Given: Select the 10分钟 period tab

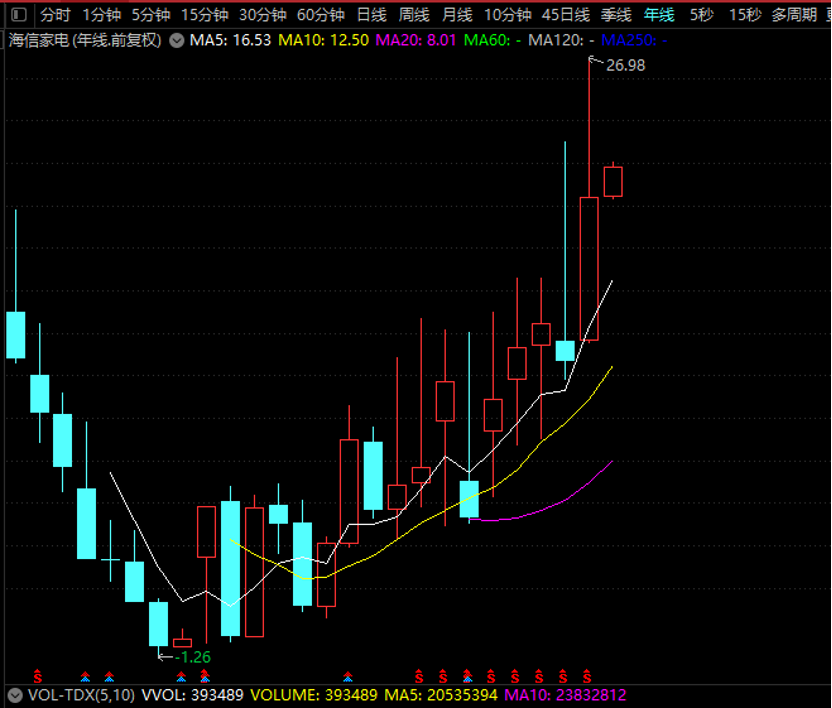Looking at the screenshot, I should point(507,15).
